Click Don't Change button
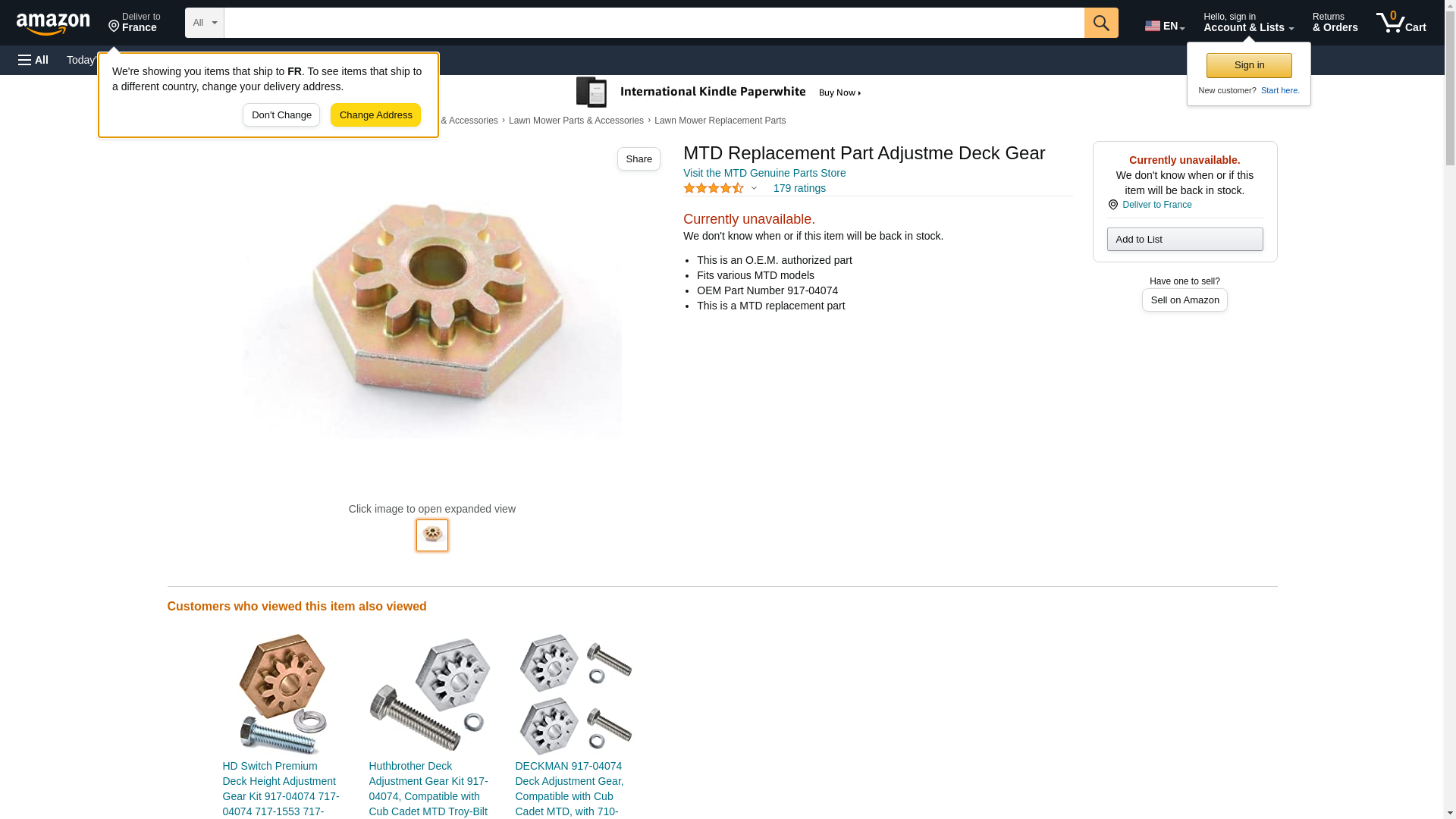The image size is (1456, 819). pos(281,115)
